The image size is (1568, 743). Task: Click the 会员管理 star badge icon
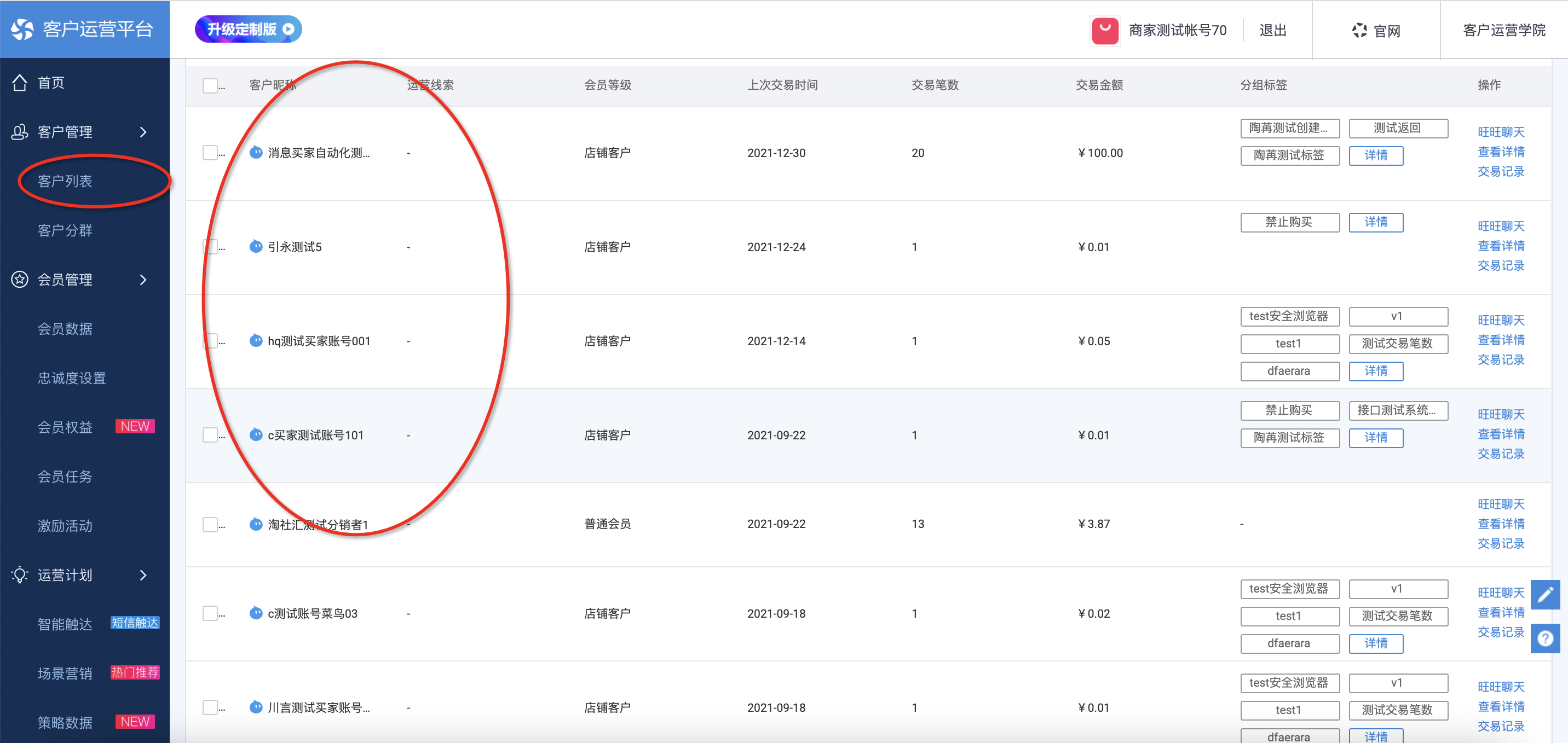point(20,280)
